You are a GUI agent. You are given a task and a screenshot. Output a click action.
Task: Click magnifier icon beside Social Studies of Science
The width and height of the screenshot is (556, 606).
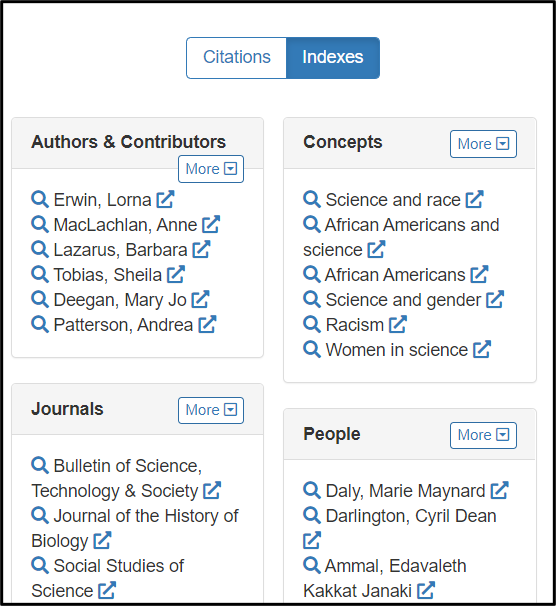tap(40, 565)
